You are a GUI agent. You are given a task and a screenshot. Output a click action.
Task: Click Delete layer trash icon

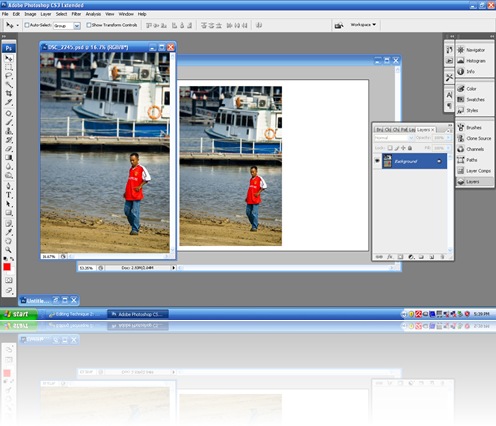[x=443, y=257]
